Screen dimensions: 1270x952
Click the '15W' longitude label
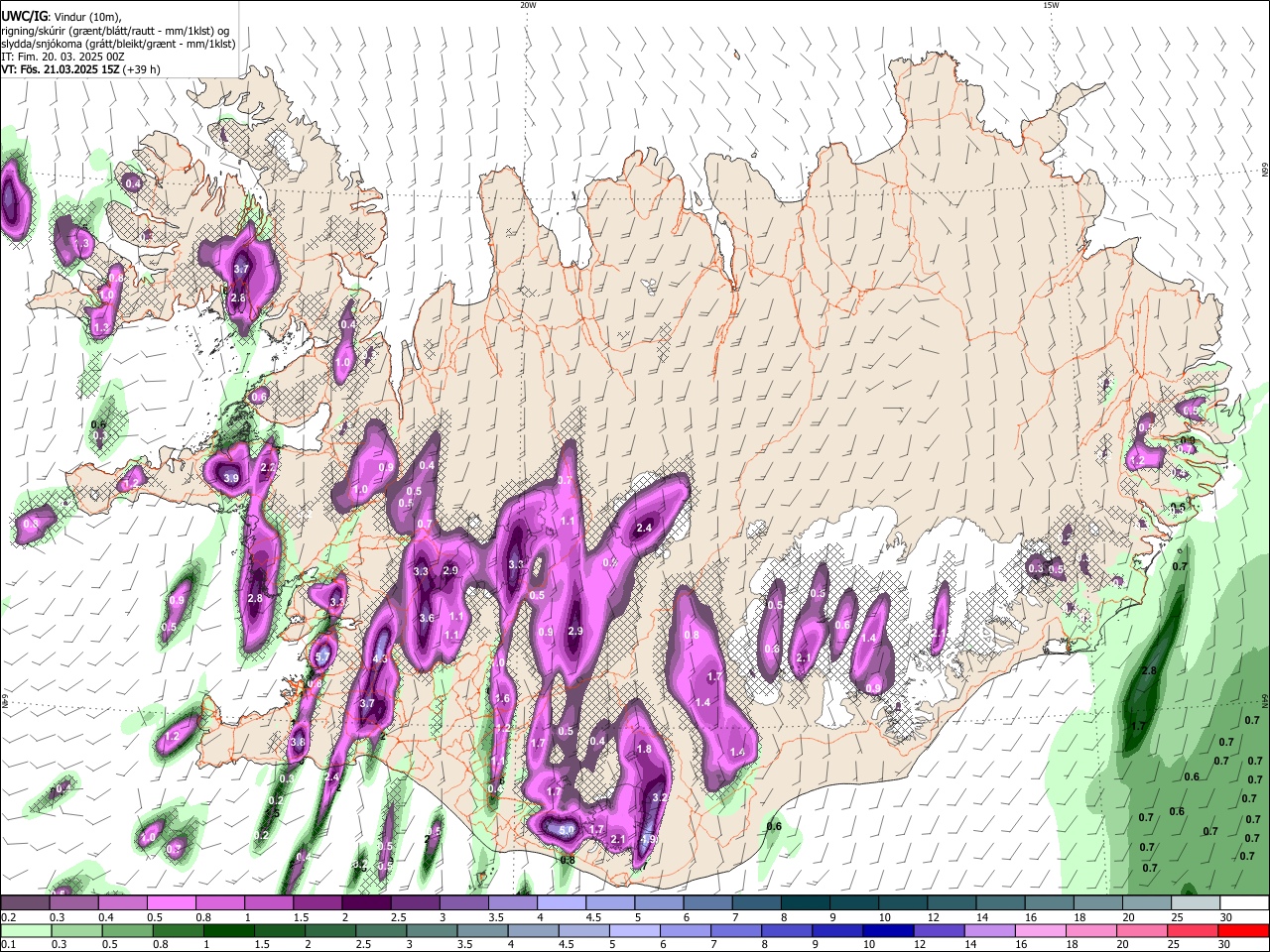tap(1051, 5)
